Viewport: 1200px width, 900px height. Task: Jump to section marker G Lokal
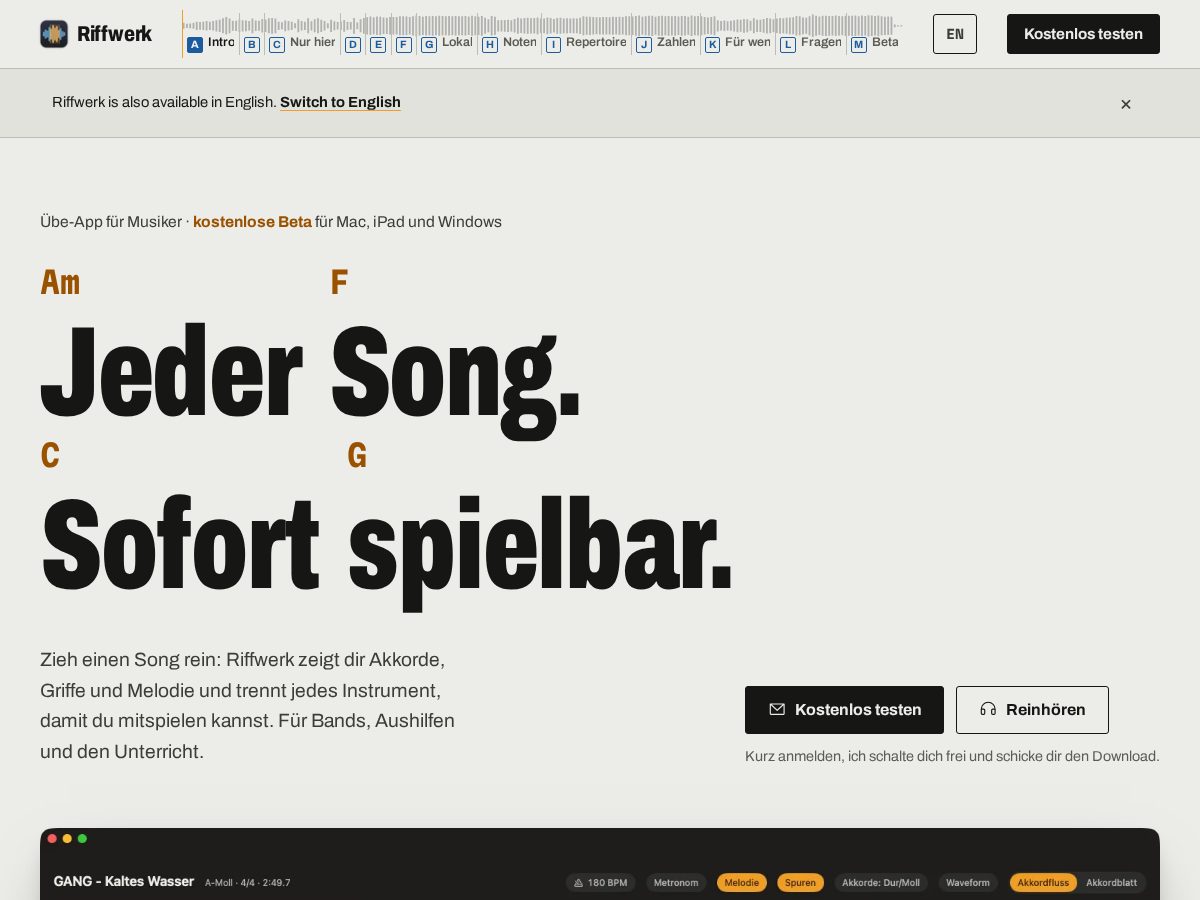pos(447,43)
